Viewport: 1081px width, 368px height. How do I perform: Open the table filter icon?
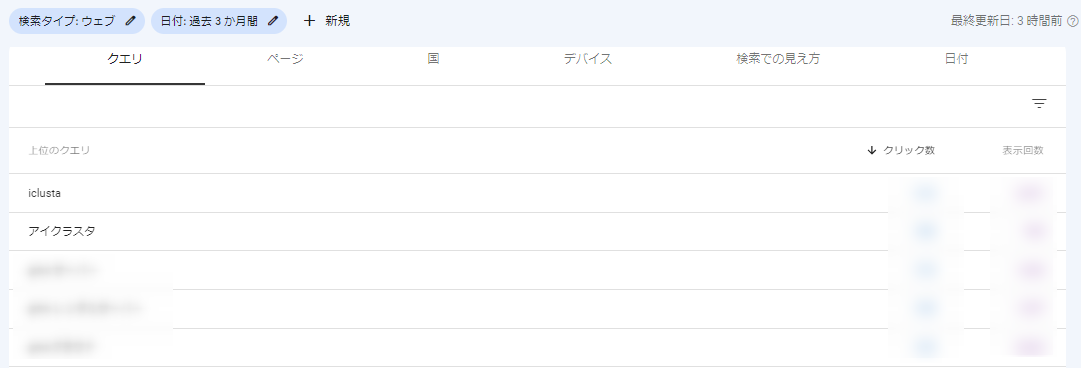(x=1039, y=104)
